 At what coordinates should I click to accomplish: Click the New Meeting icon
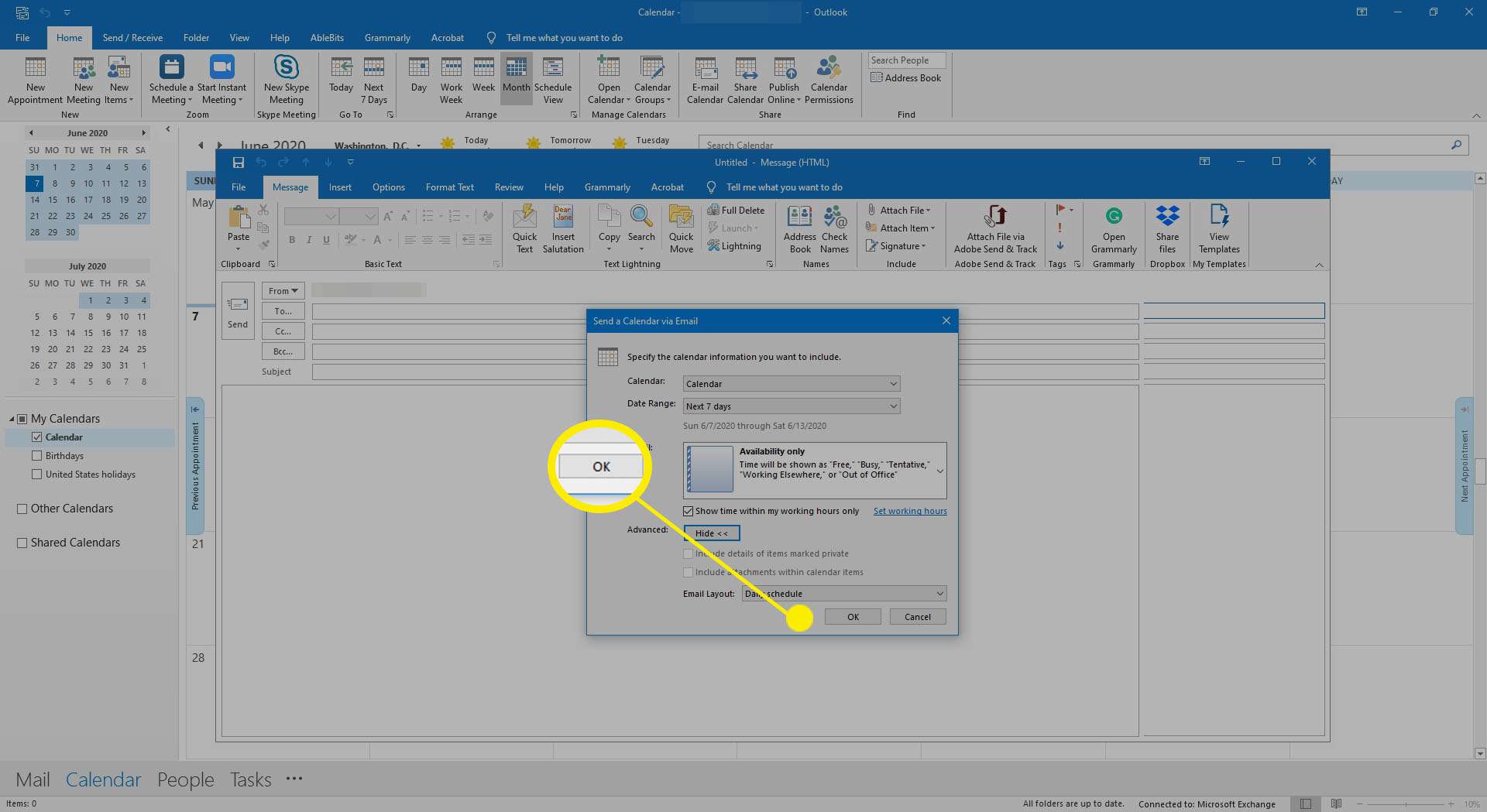click(84, 81)
